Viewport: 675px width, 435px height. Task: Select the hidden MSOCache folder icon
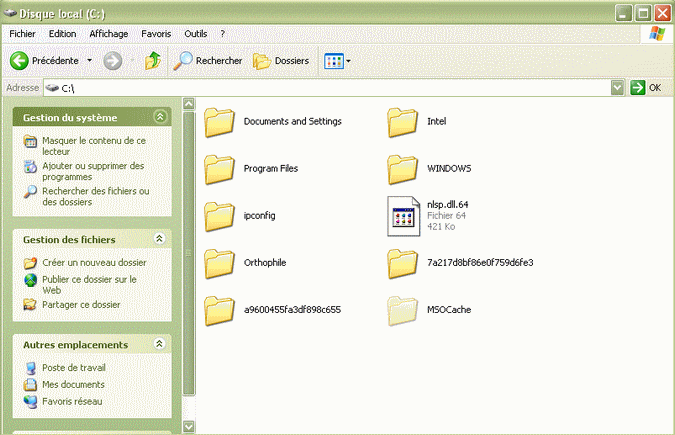403,311
